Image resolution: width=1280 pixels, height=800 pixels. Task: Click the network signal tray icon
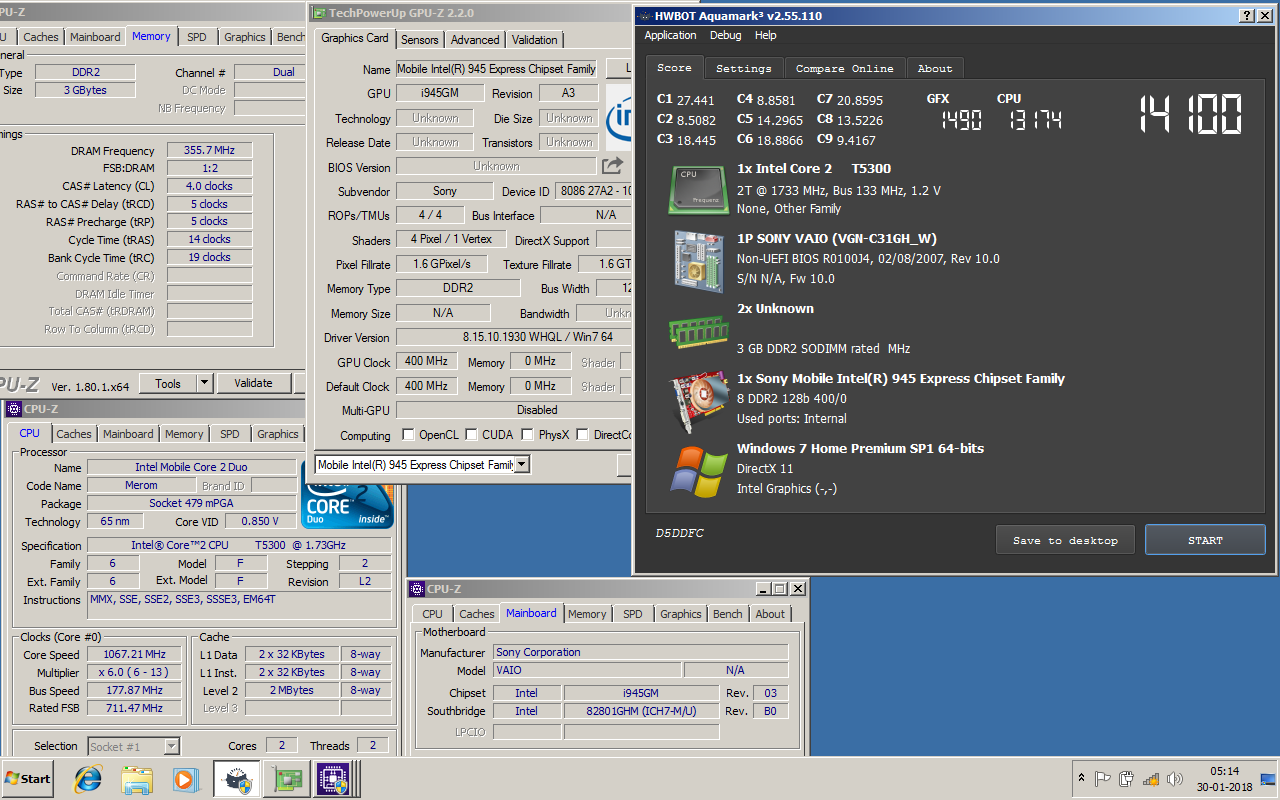(x=1152, y=779)
